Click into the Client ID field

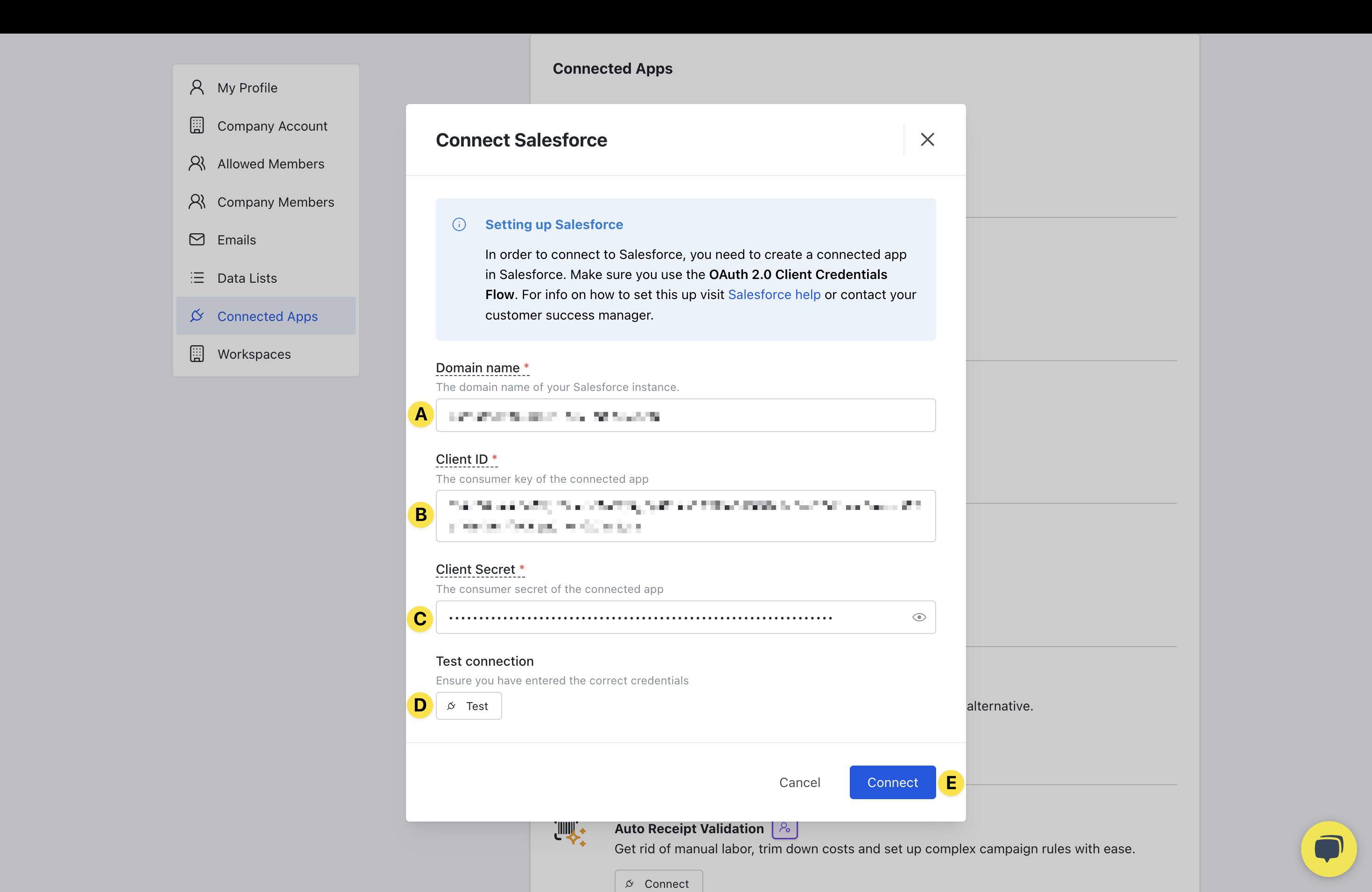tap(685, 516)
